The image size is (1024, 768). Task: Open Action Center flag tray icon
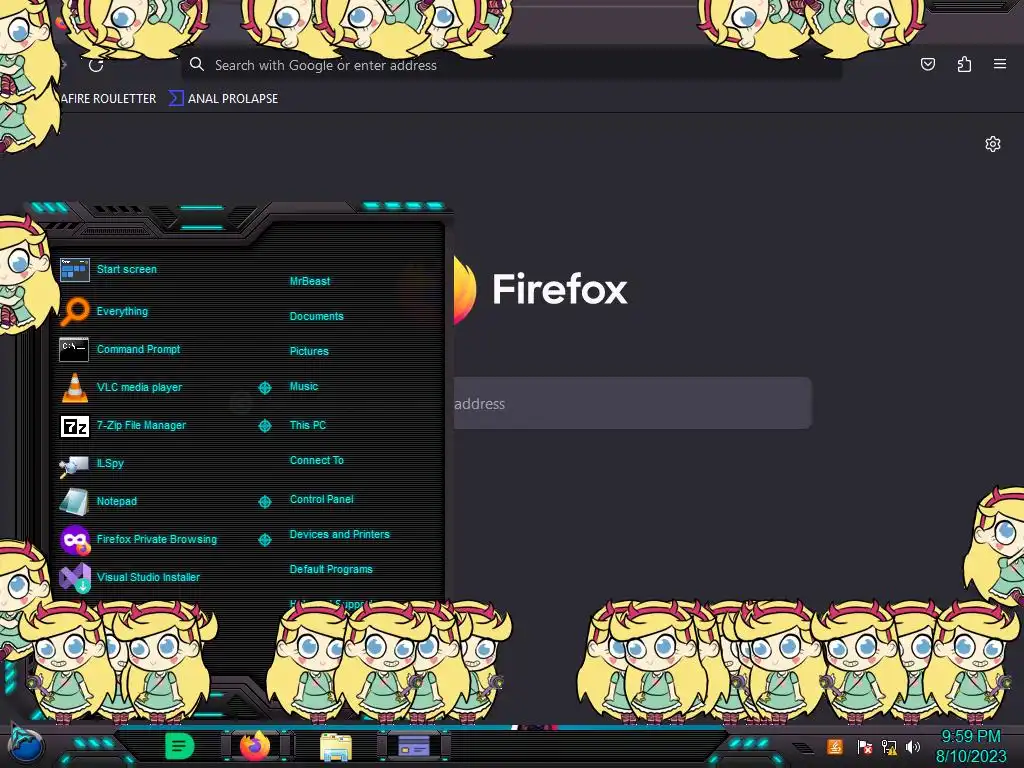coord(864,746)
